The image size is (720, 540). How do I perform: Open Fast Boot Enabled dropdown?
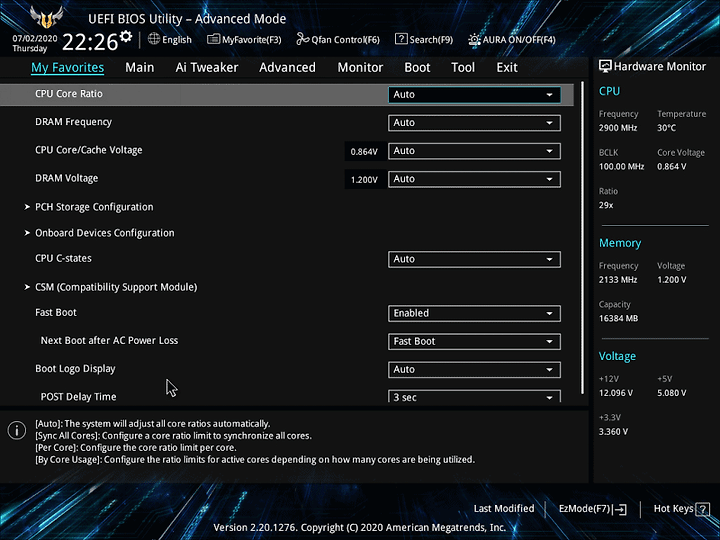click(474, 313)
